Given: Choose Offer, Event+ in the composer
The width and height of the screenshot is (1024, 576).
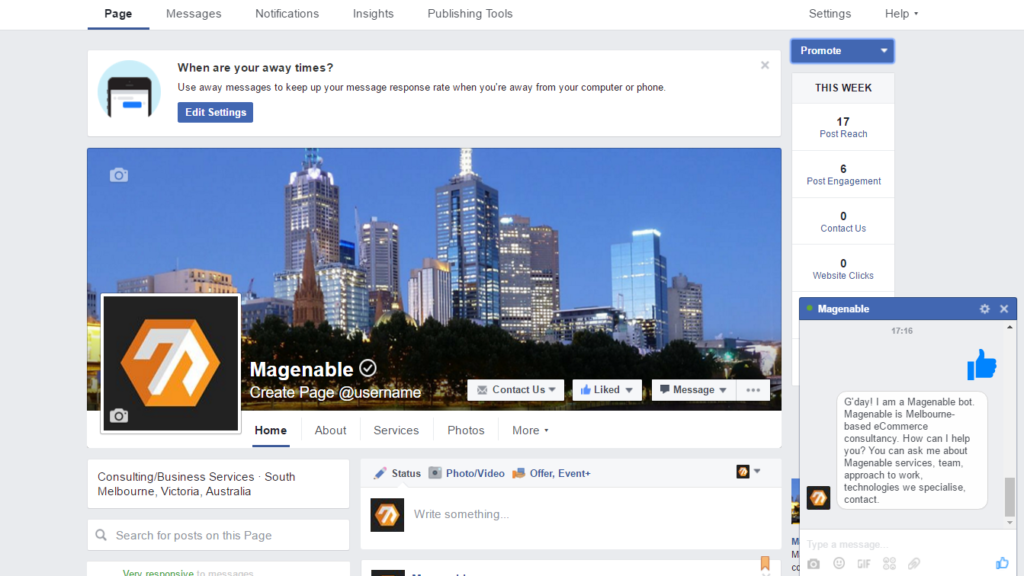Looking at the screenshot, I should [x=551, y=473].
